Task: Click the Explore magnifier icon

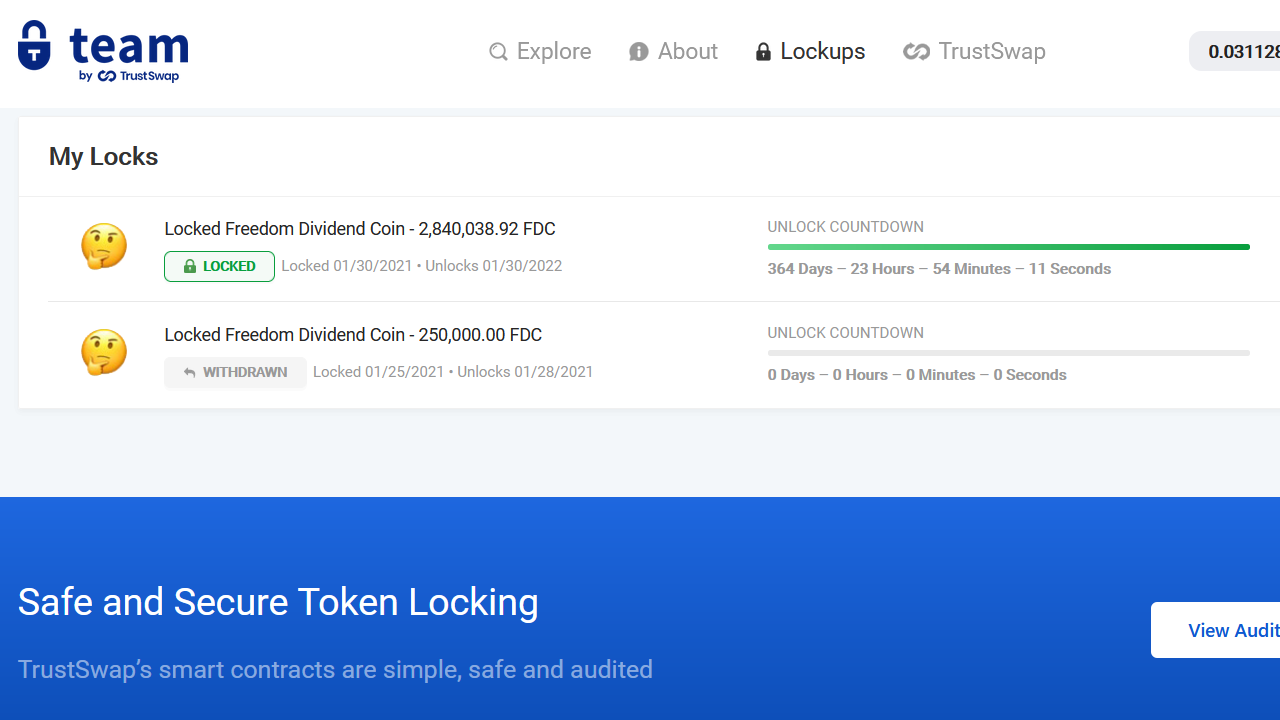Action: [x=498, y=52]
